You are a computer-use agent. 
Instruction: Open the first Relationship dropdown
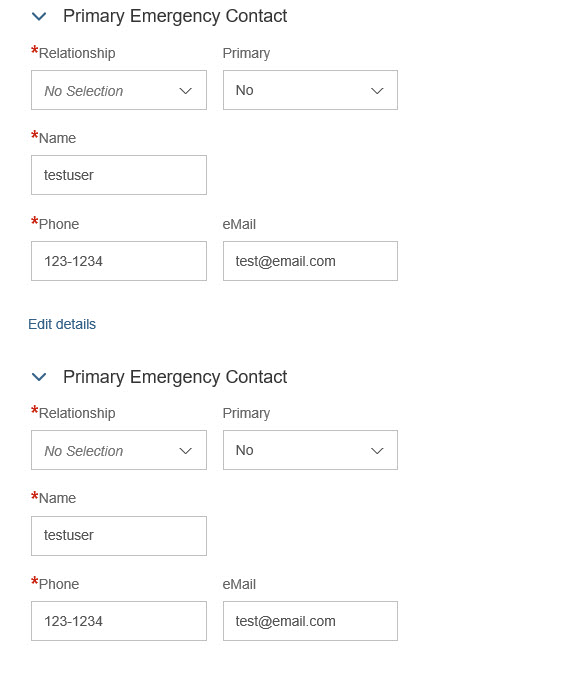click(119, 90)
